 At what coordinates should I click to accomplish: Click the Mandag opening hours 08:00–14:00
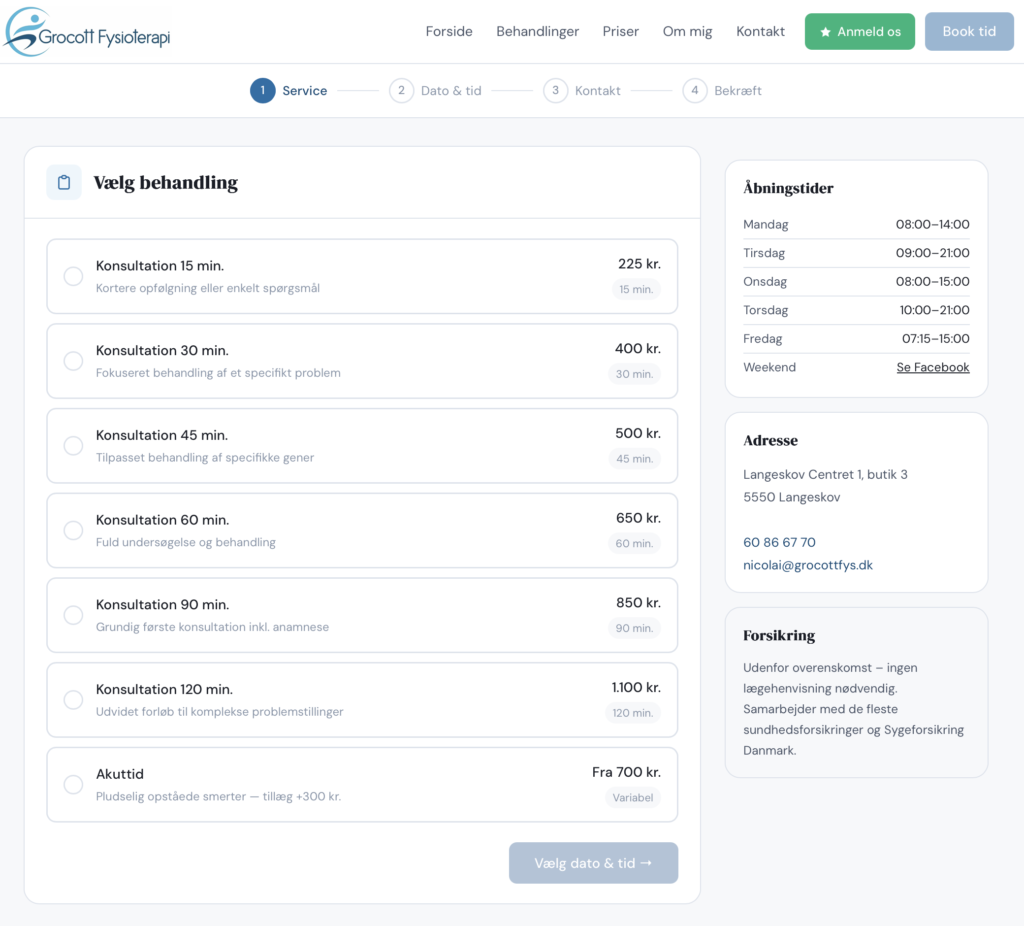tap(932, 224)
